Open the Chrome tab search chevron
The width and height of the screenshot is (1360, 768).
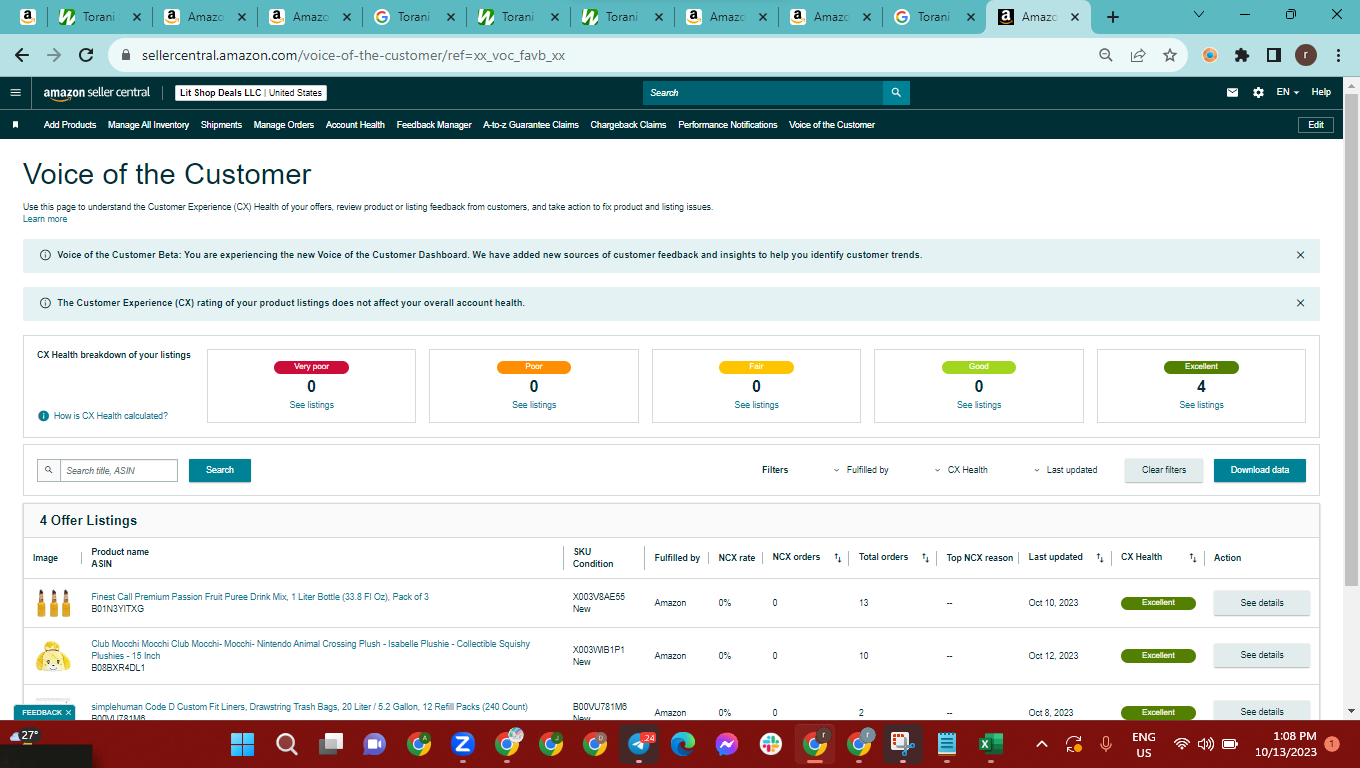click(x=1200, y=15)
